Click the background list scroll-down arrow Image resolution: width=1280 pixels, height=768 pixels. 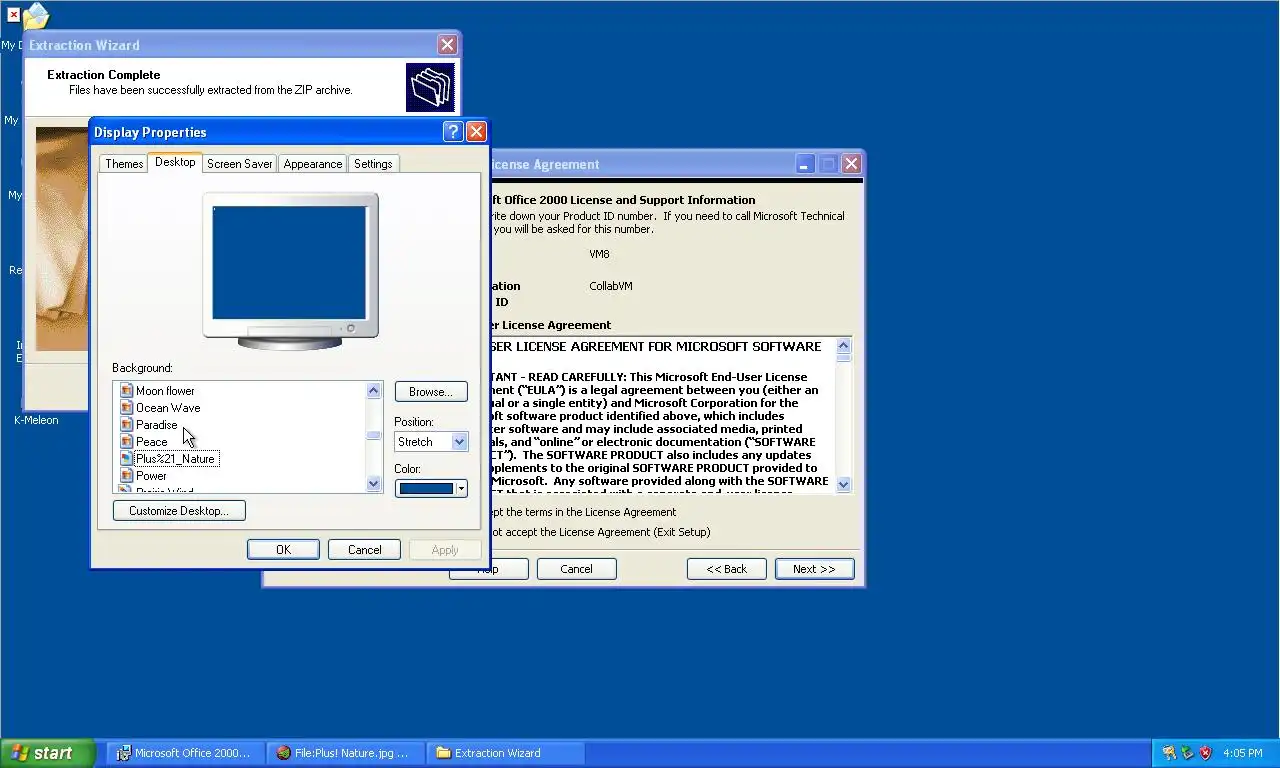click(x=374, y=484)
